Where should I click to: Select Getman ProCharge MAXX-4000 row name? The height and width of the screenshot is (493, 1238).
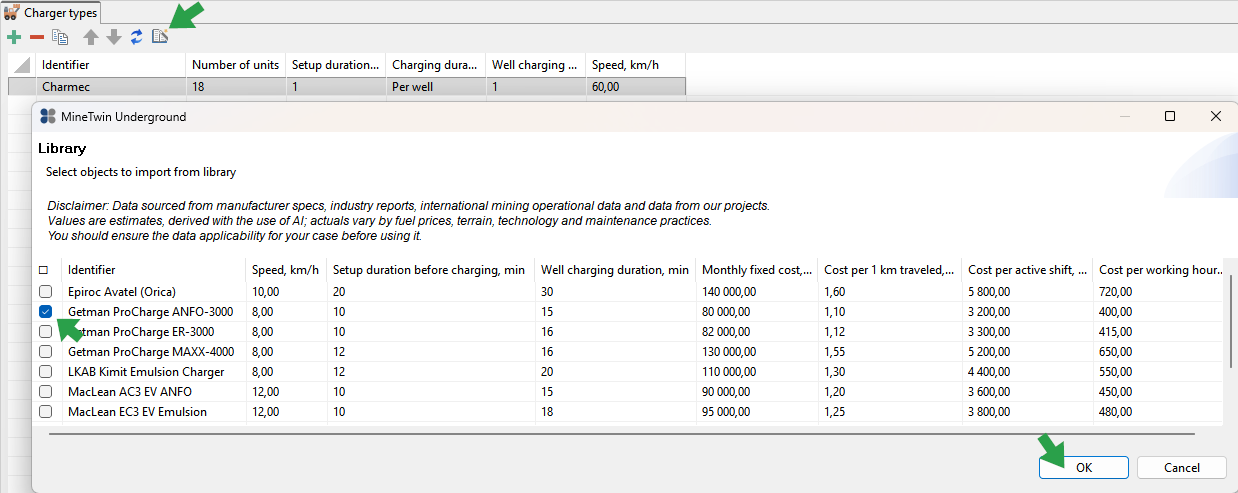(149, 352)
